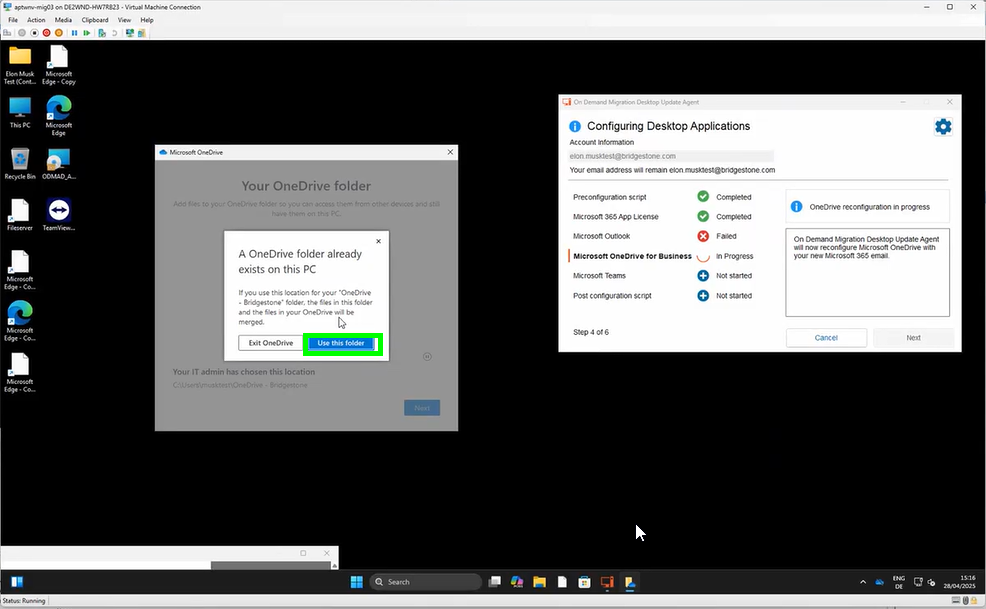986x609 pixels.
Task: Click the On Demand Migration taskbar icon
Action: [x=607, y=582]
